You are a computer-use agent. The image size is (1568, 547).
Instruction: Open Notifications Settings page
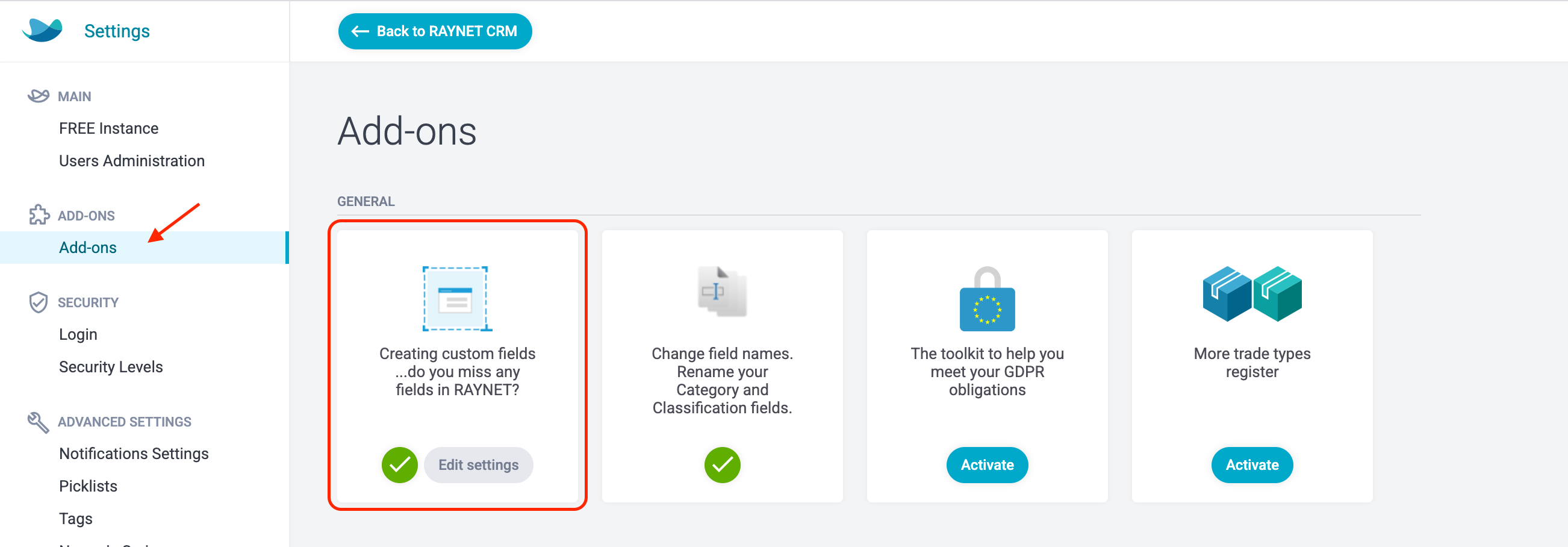133,454
